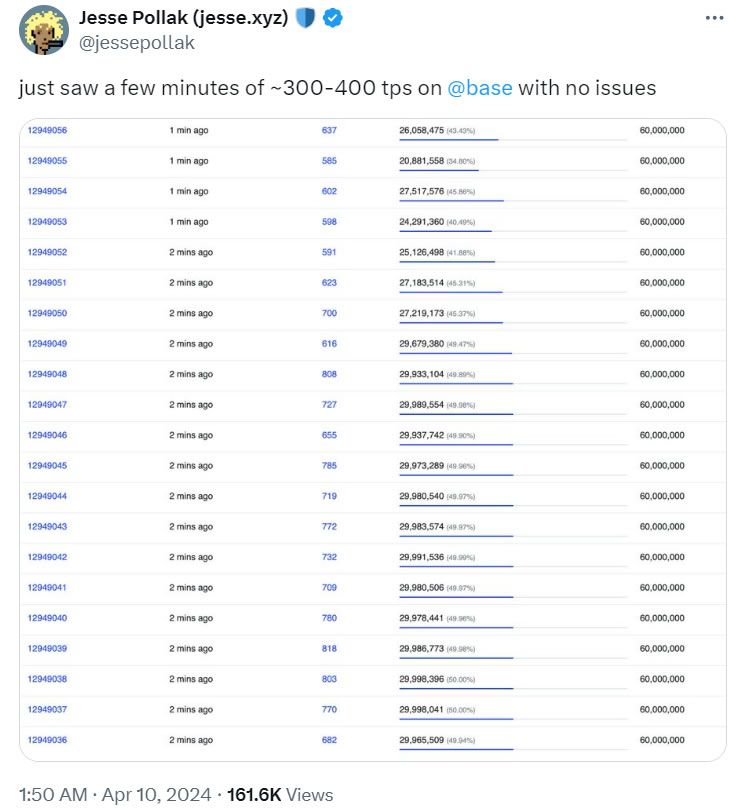Click transaction count 616

point(329,344)
